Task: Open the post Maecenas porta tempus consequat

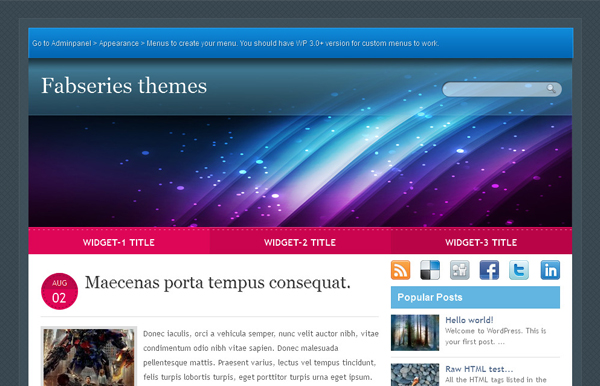Action: [x=217, y=283]
